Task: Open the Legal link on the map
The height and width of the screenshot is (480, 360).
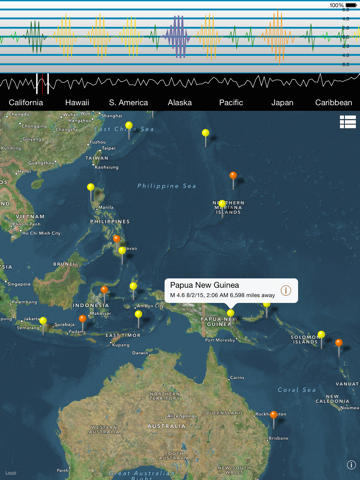Action: (11, 473)
